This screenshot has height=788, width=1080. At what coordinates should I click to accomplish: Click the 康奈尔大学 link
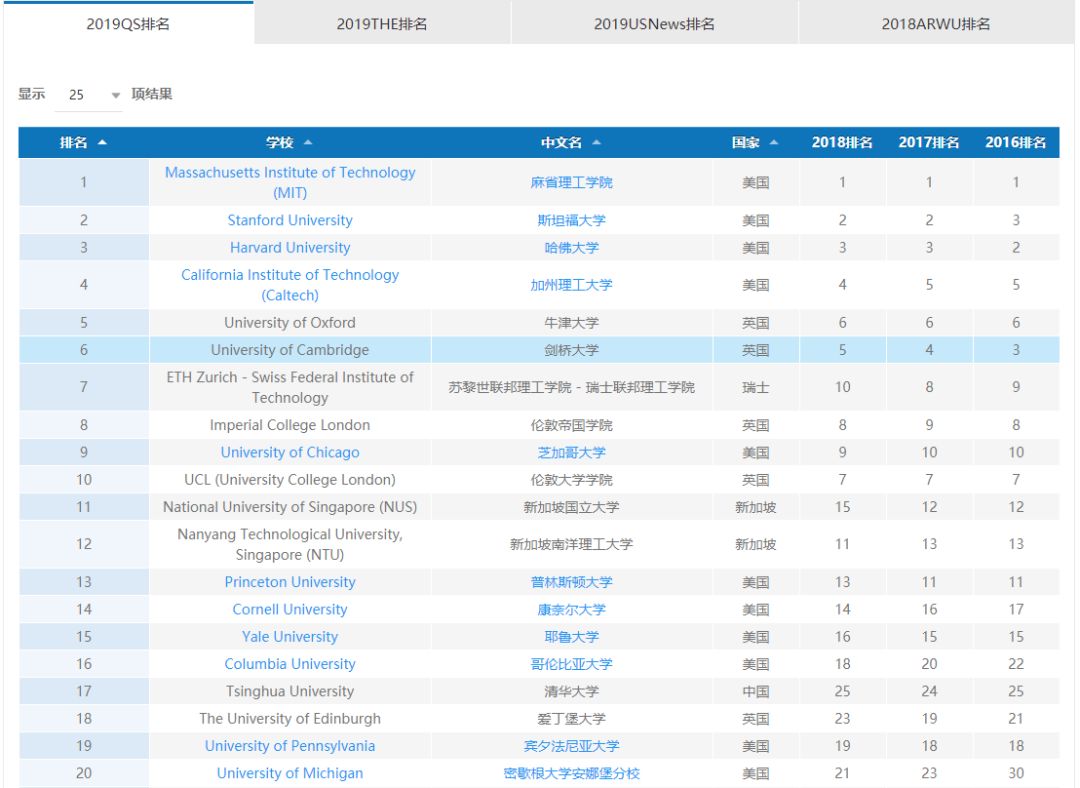pyautogui.click(x=572, y=610)
